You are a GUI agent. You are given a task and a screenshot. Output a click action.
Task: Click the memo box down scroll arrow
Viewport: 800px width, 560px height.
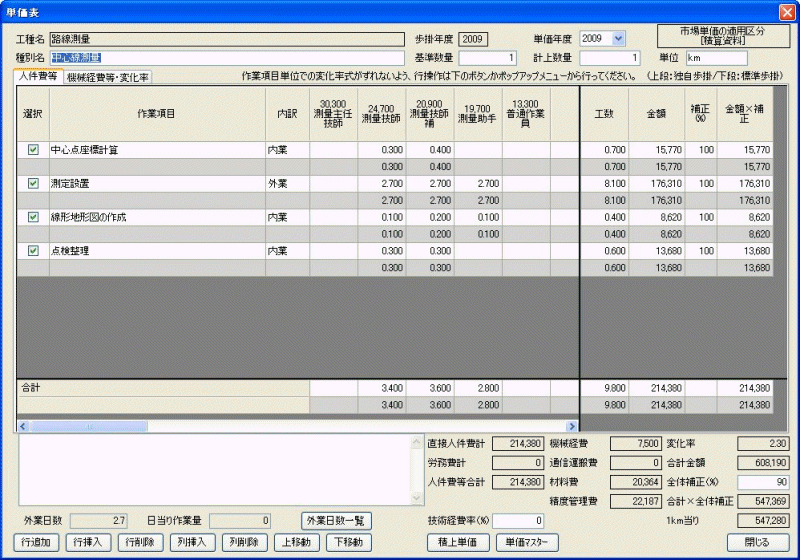coord(417,498)
